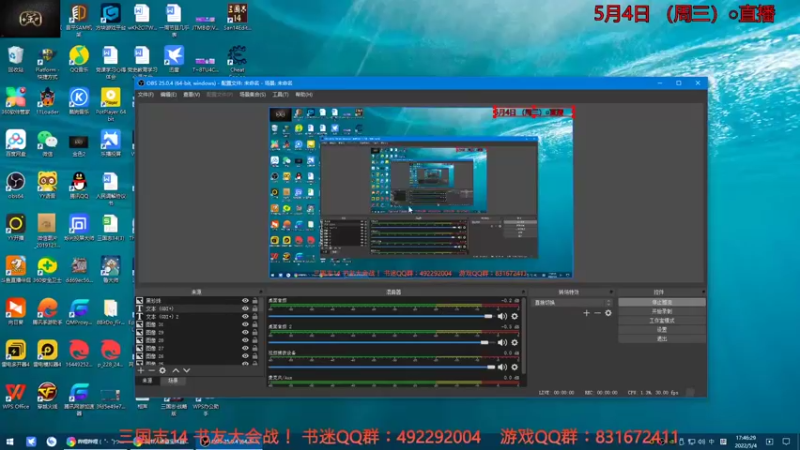Image resolution: width=800 pixels, height=450 pixels.
Task: Remove the selected source with the minus icon under the sources list
Action: click(152, 370)
